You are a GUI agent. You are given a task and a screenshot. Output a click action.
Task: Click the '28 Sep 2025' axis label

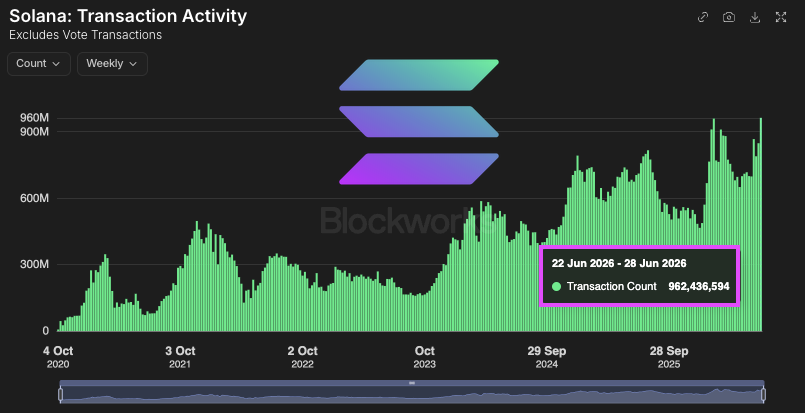tap(669, 357)
